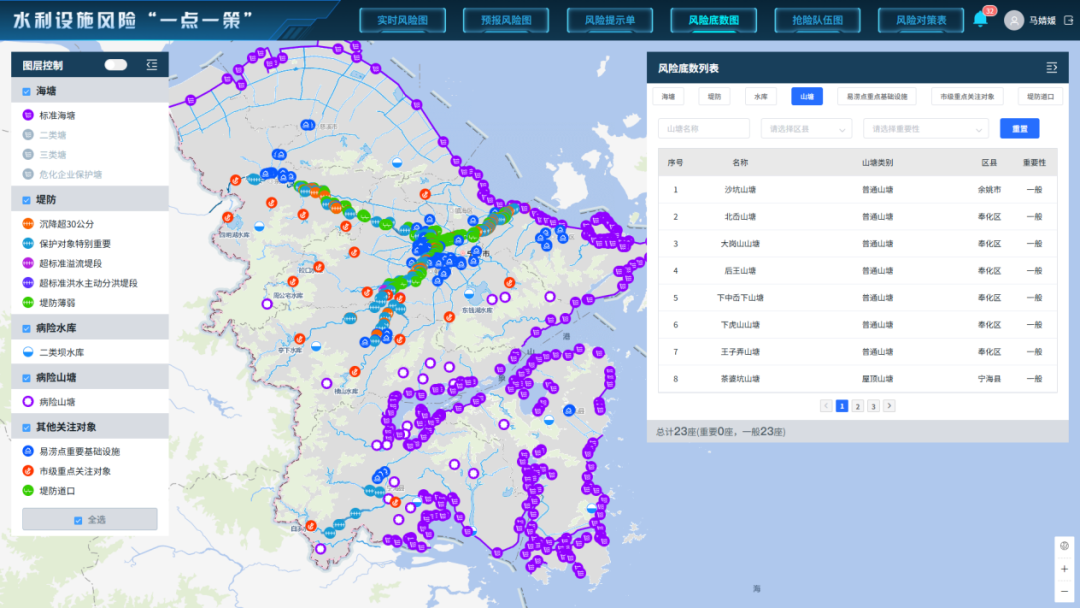Uncheck the 海塘 layer group checkbox
This screenshot has height=608, width=1080.
point(26,91)
